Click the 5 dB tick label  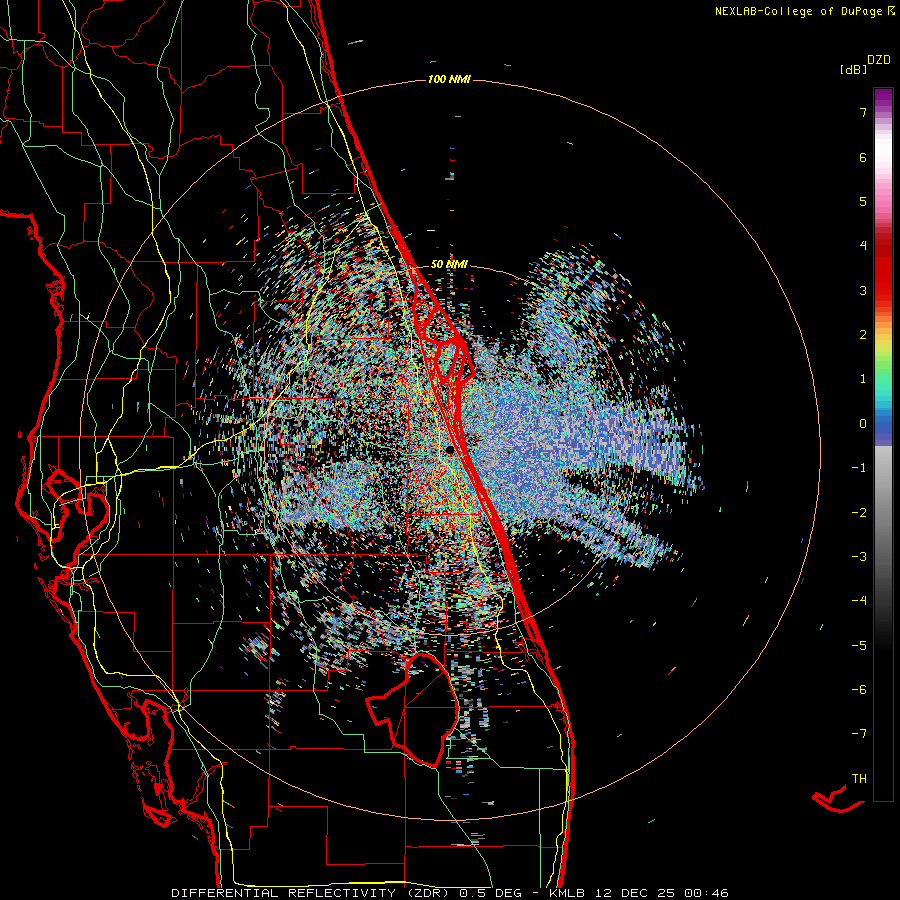click(863, 201)
